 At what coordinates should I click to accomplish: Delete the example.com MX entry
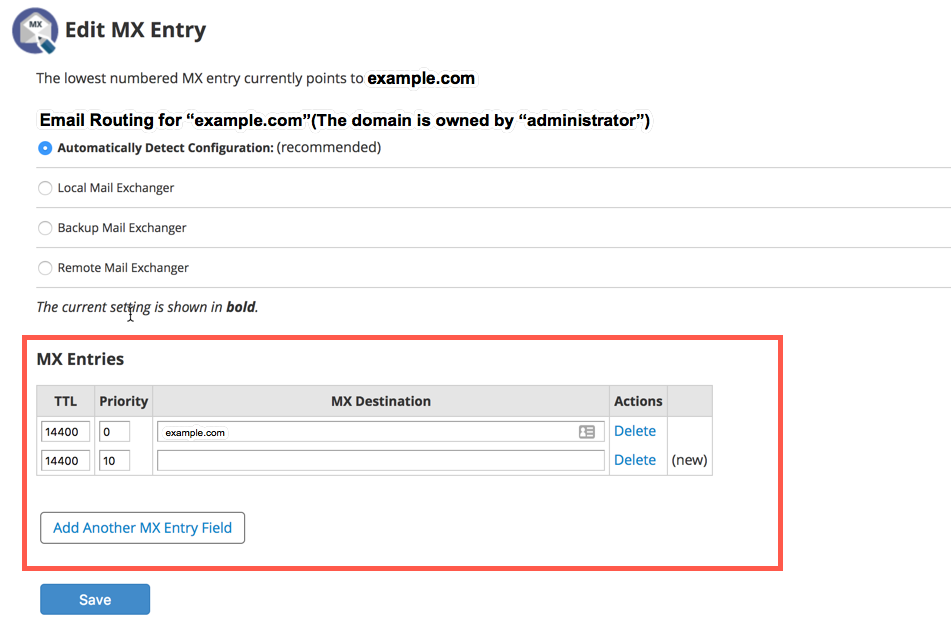(x=635, y=431)
